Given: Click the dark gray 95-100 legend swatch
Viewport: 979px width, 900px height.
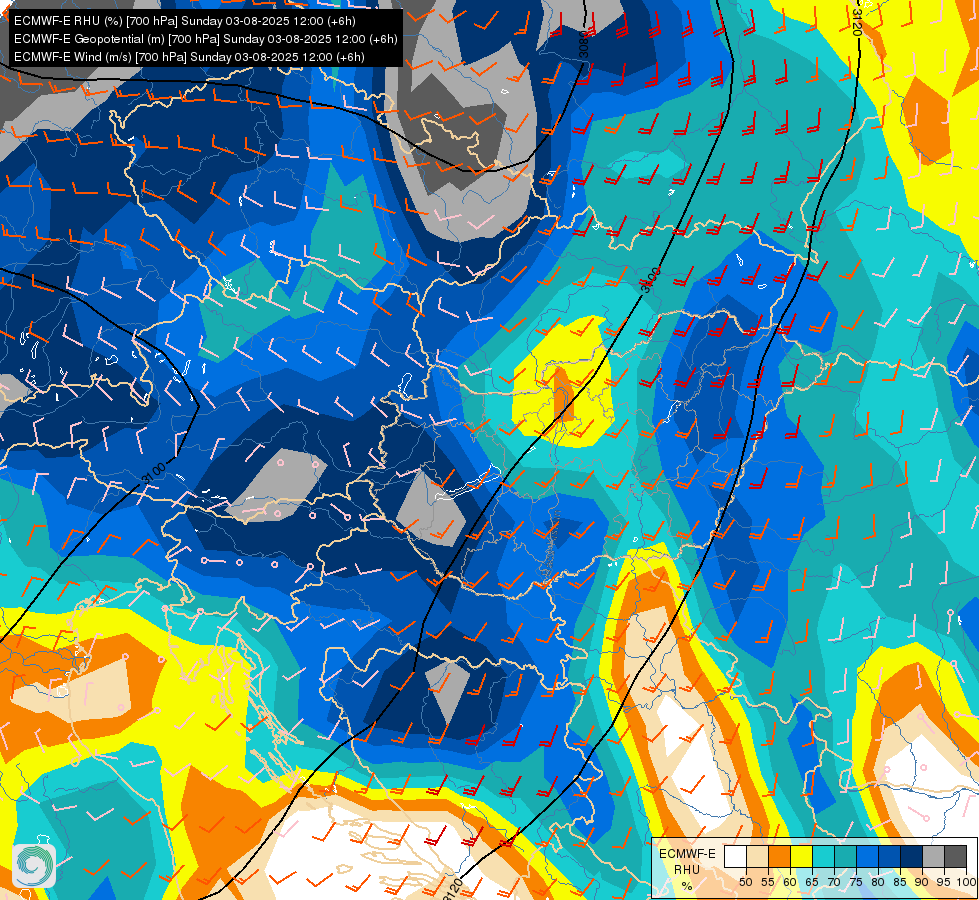Looking at the screenshot, I should coord(955,856).
